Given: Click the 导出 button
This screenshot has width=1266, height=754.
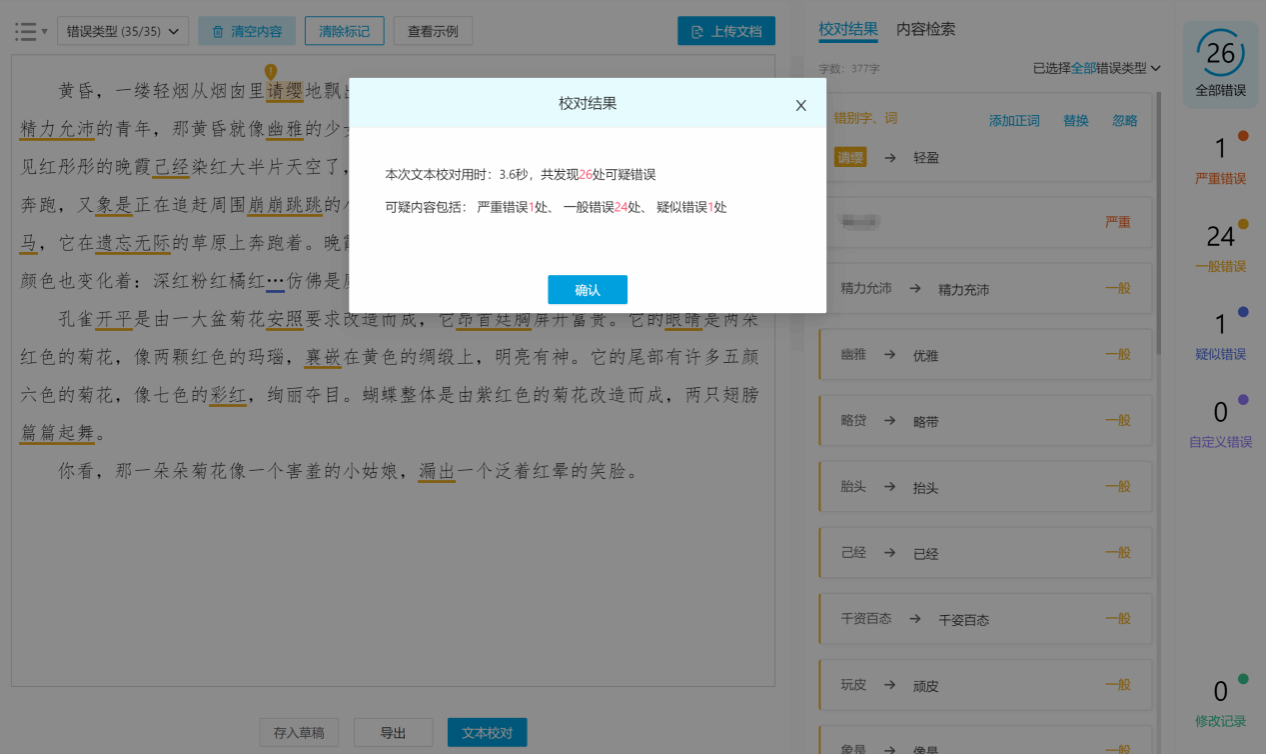Looking at the screenshot, I should tap(393, 733).
